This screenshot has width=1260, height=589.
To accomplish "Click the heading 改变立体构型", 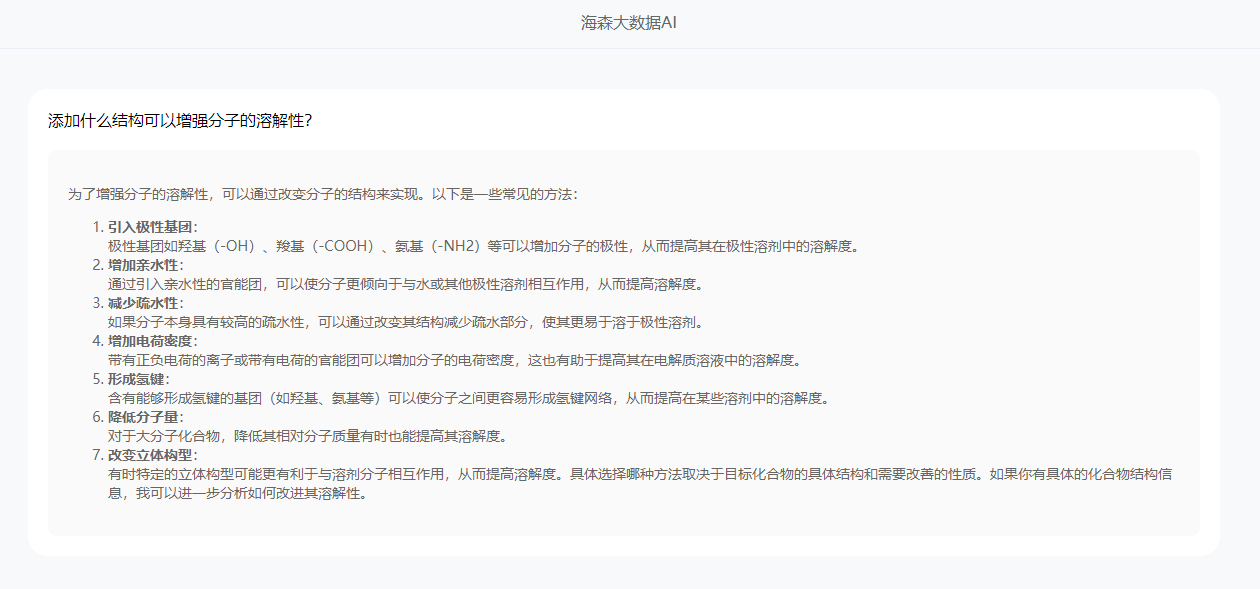I will point(152,455).
